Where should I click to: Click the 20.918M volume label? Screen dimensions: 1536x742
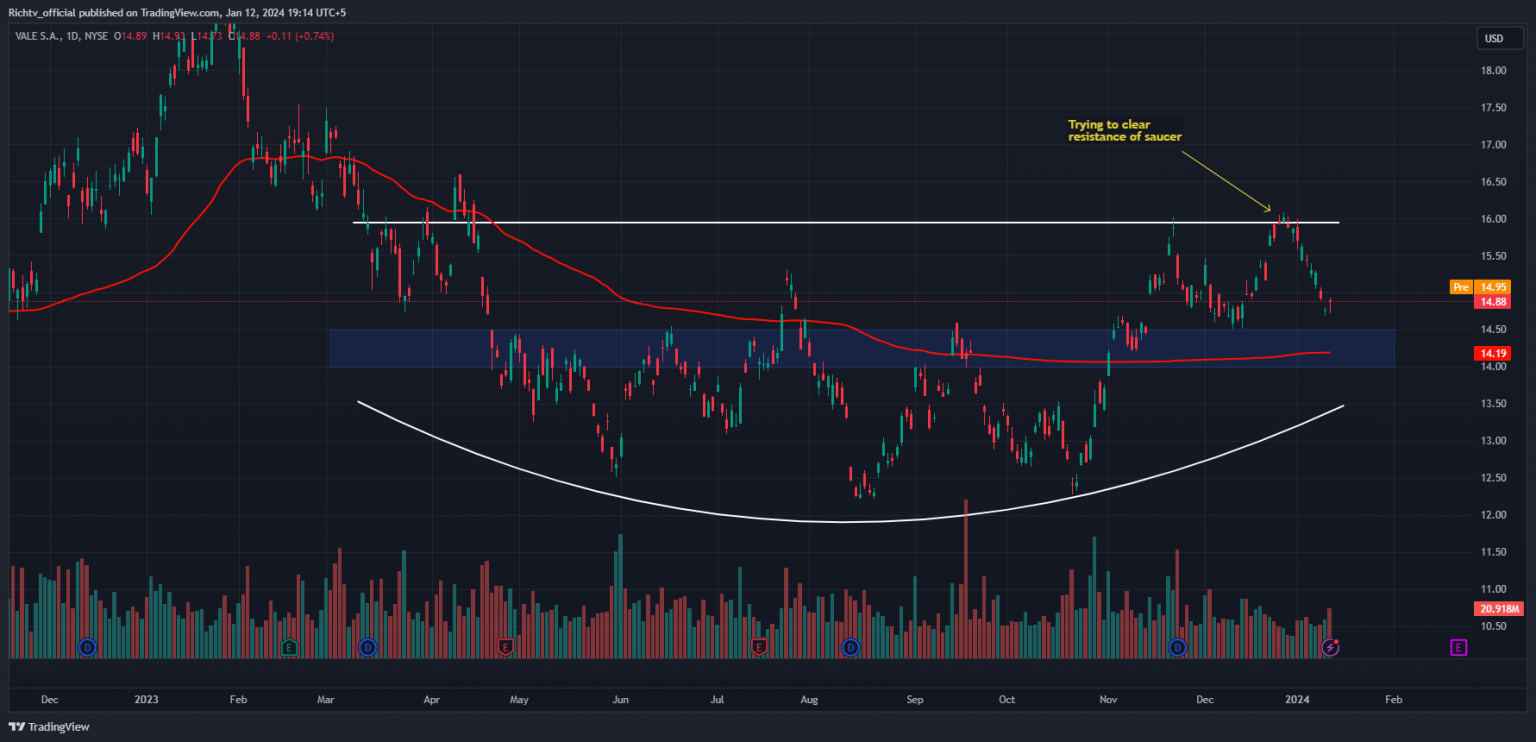coord(1498,609)
